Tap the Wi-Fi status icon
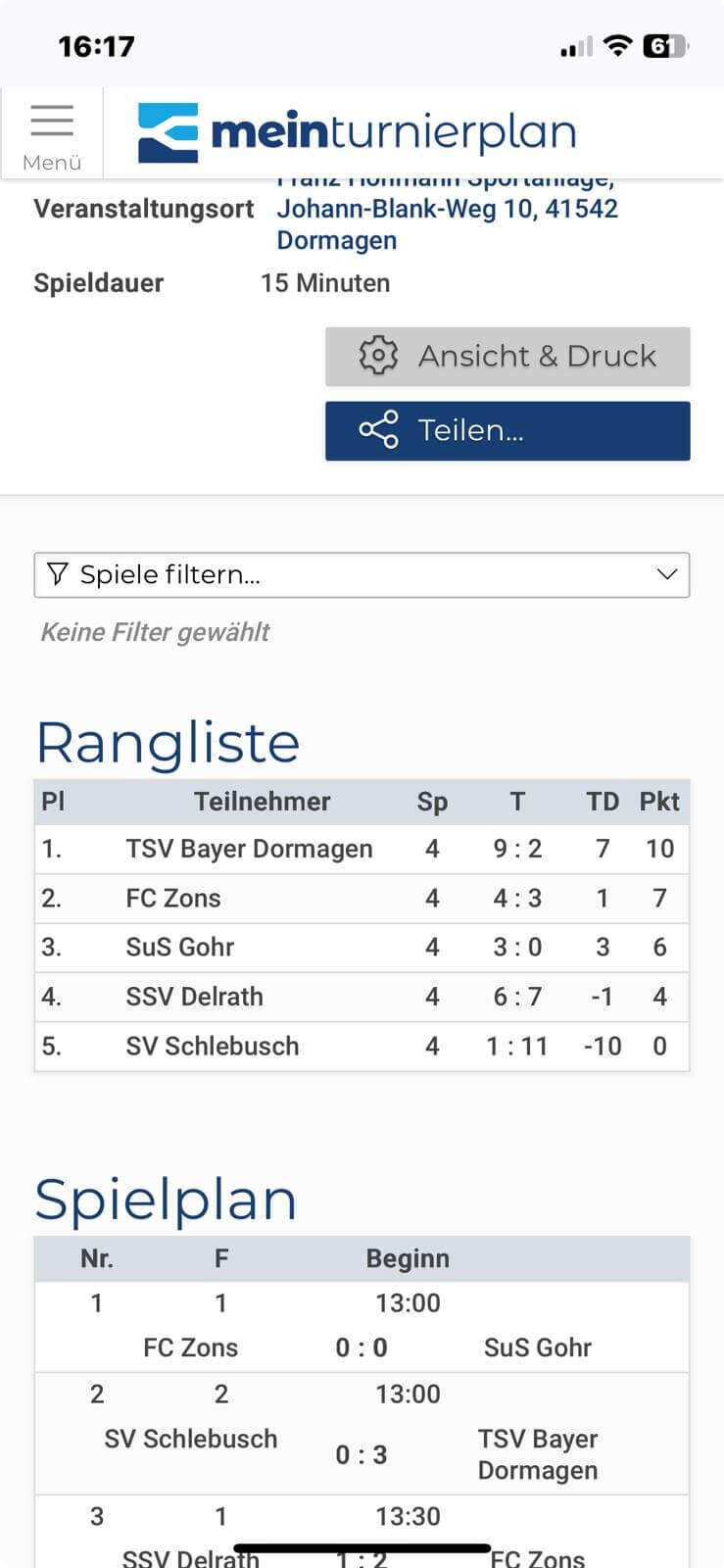Screen dimensions: 724x1568 [617, 46]
